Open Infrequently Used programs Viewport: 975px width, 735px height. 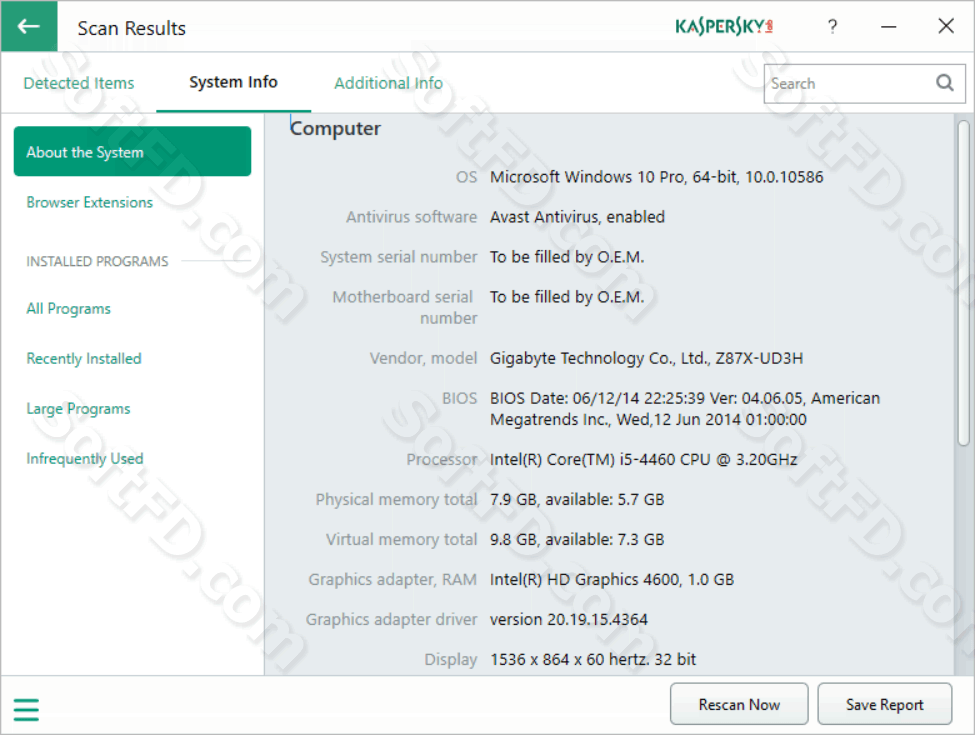pos(85,459)
